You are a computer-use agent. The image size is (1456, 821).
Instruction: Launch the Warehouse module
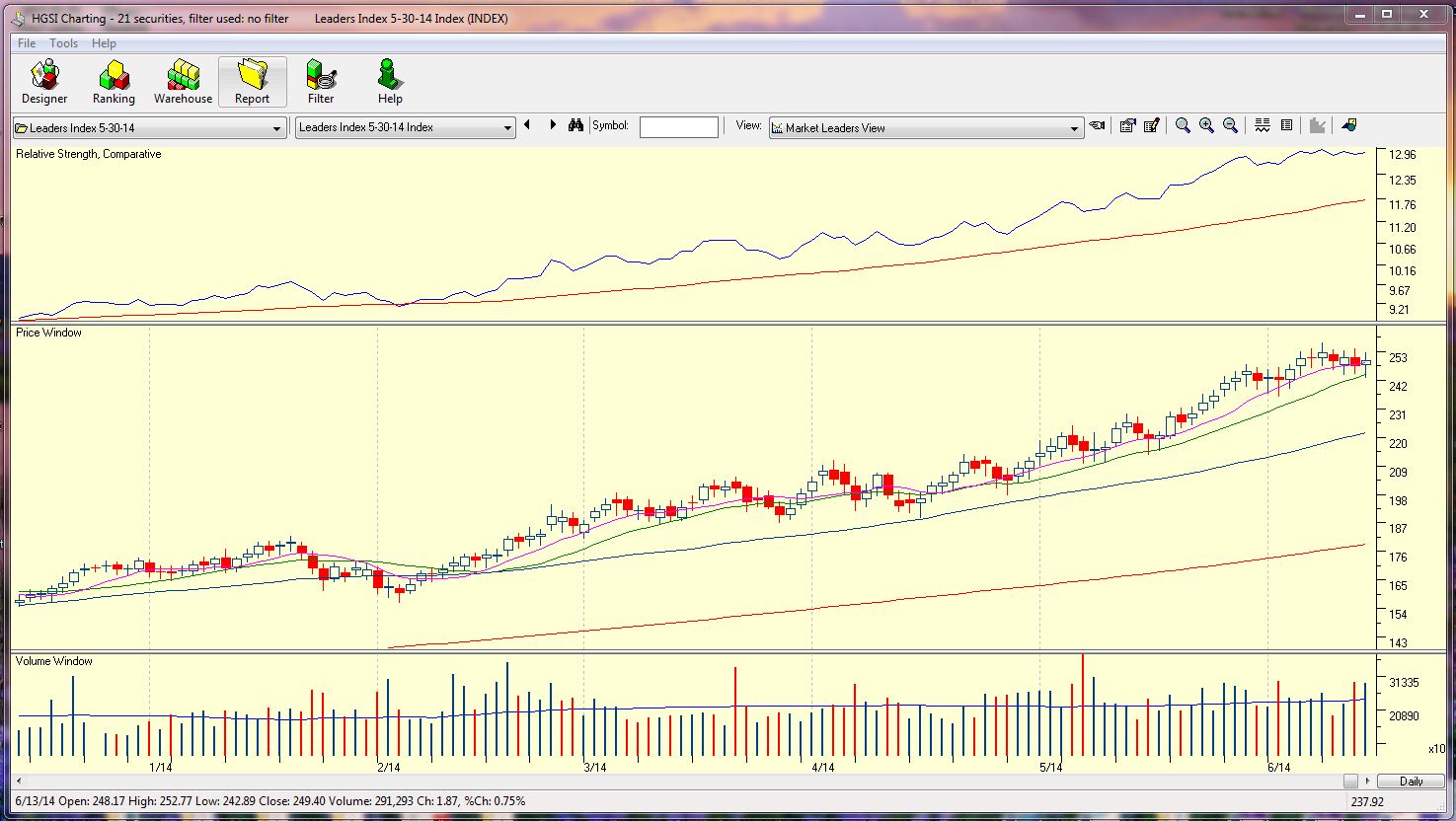click(x=183, y=81)
